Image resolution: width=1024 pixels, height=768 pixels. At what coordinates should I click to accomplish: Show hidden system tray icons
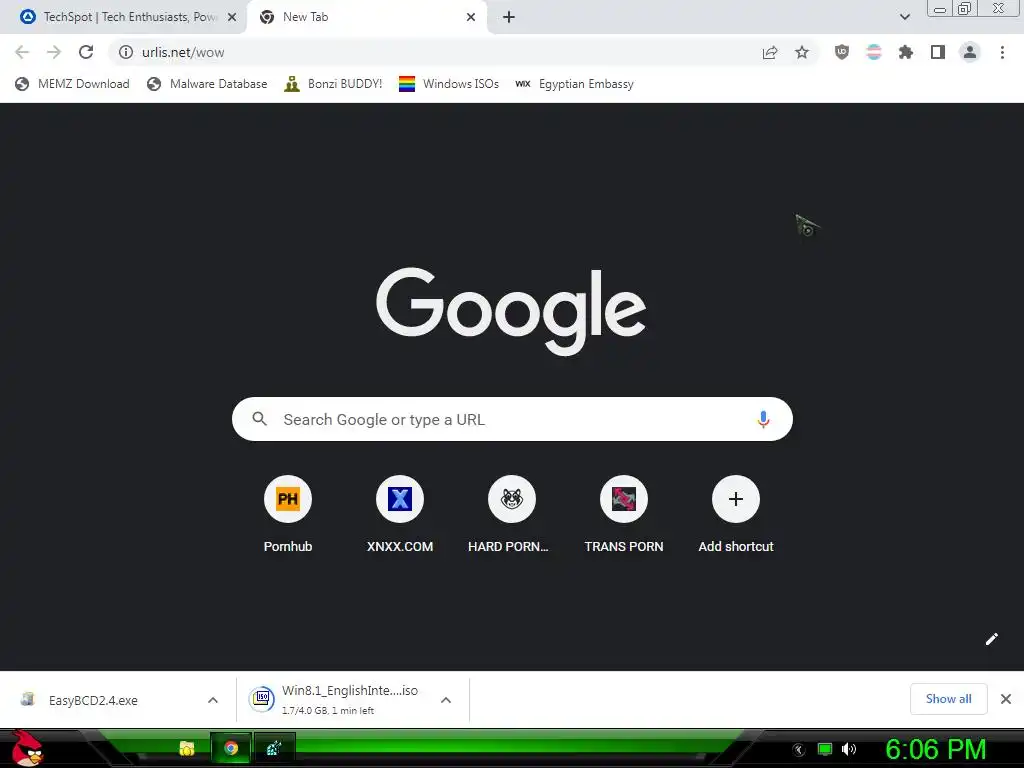click(x=799, y=750)
